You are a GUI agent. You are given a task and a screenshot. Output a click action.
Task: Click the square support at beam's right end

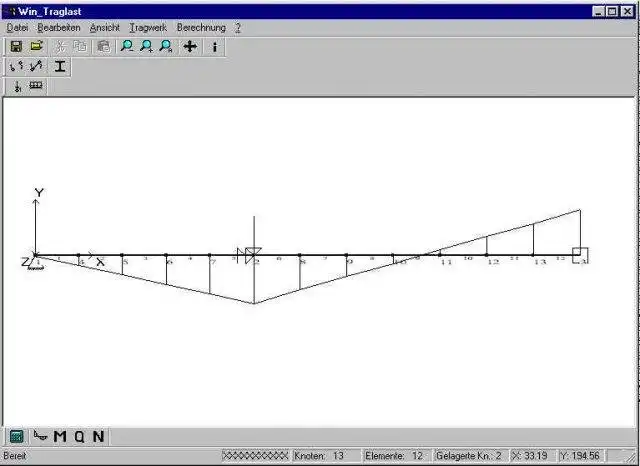click(x=580, y=255)
